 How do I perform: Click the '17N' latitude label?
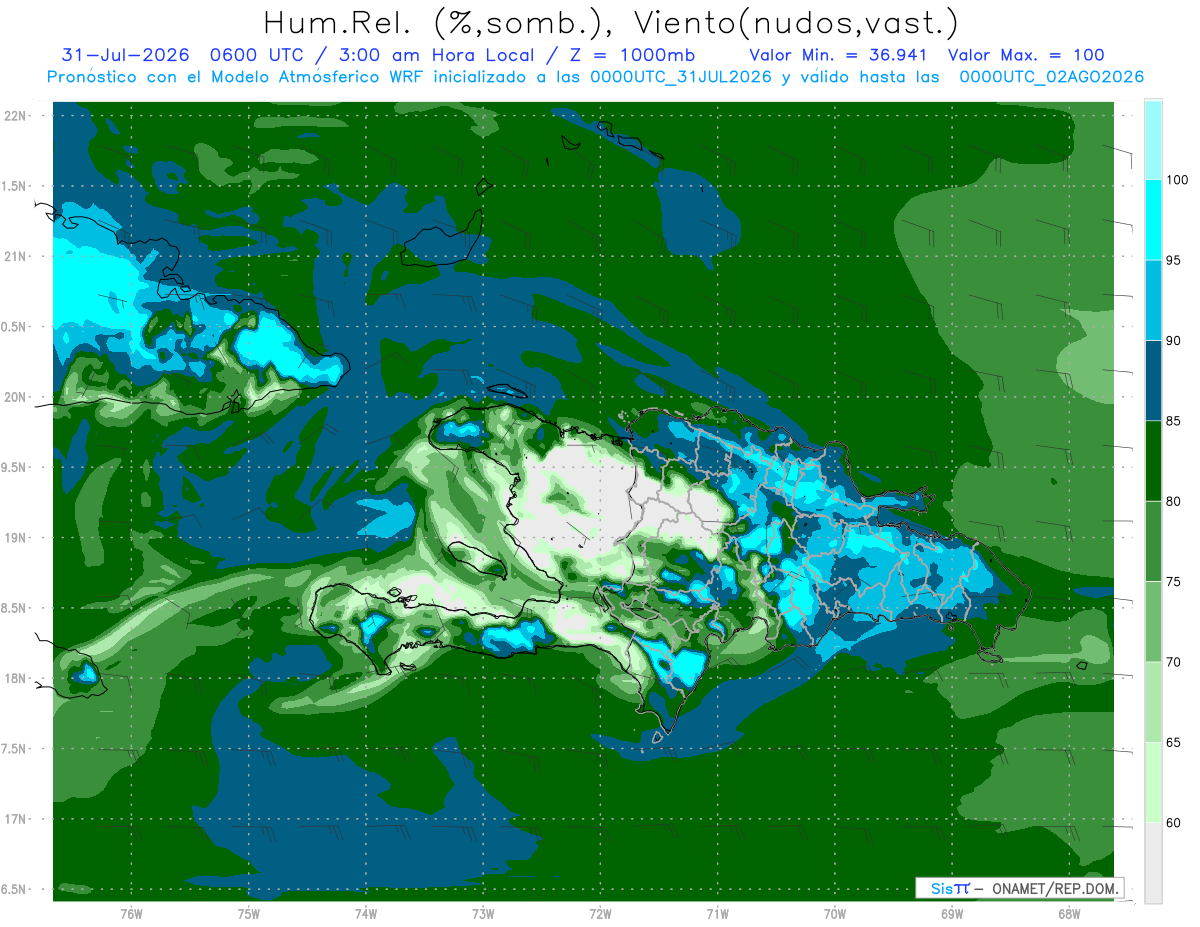pyautogui.click(x=16, y=820)
